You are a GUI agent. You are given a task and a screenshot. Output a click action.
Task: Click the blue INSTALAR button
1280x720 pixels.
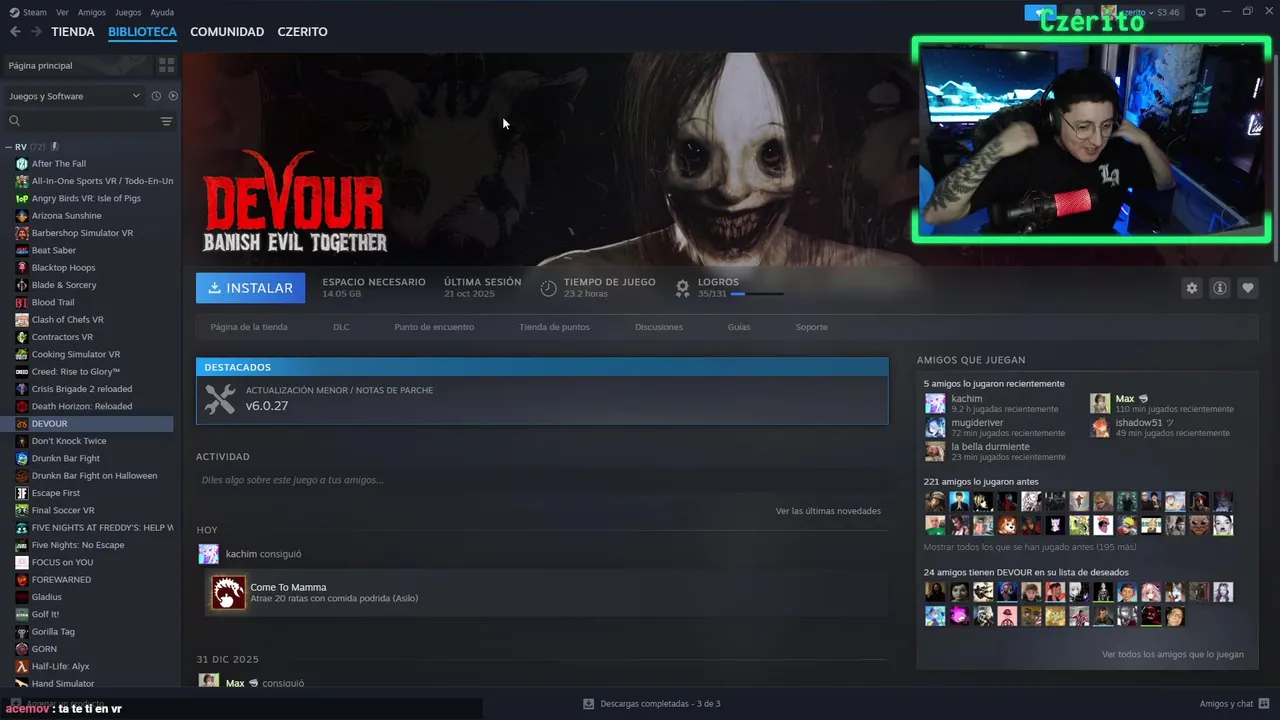(x=251, y=288)
